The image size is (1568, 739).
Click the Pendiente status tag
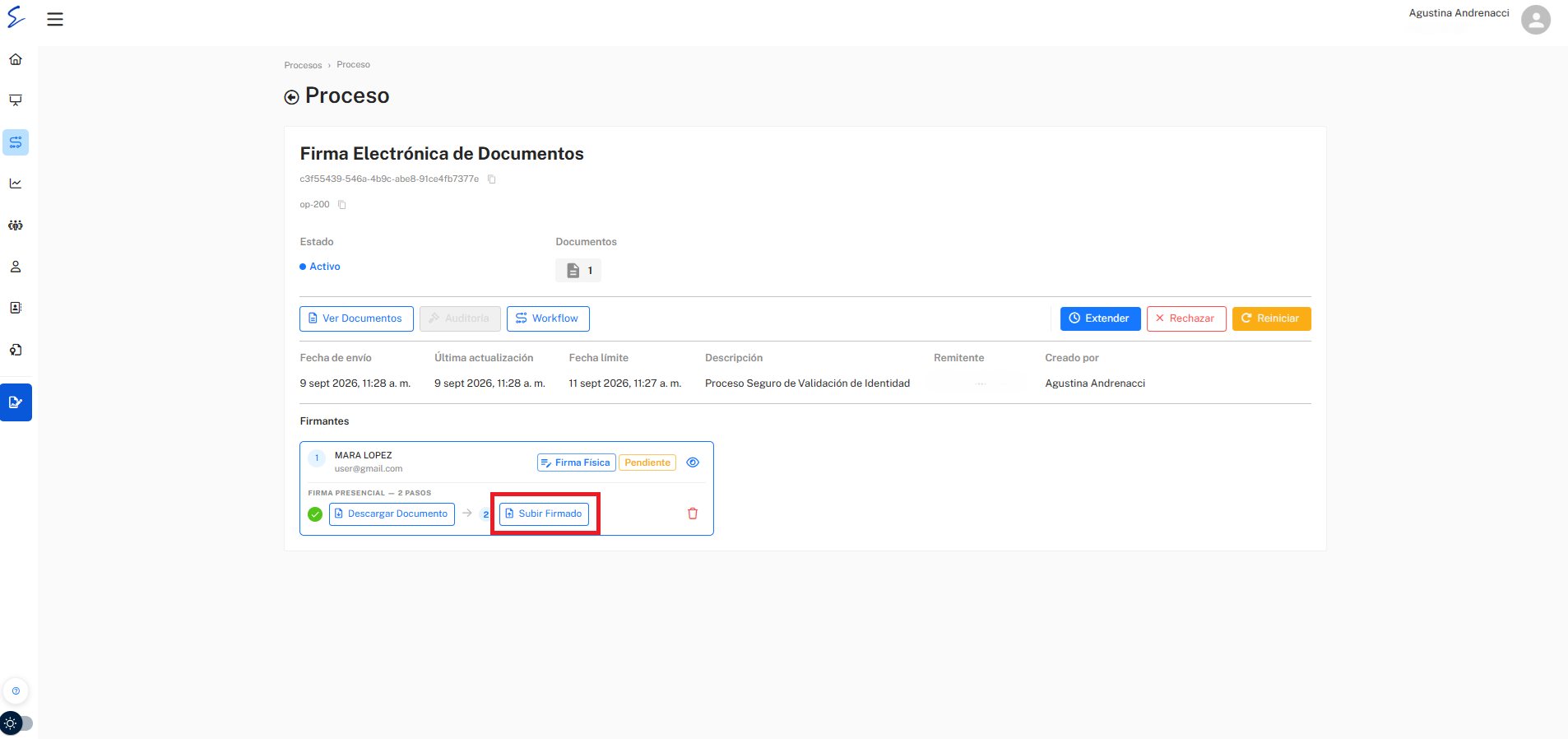click(x=647, y=462)
